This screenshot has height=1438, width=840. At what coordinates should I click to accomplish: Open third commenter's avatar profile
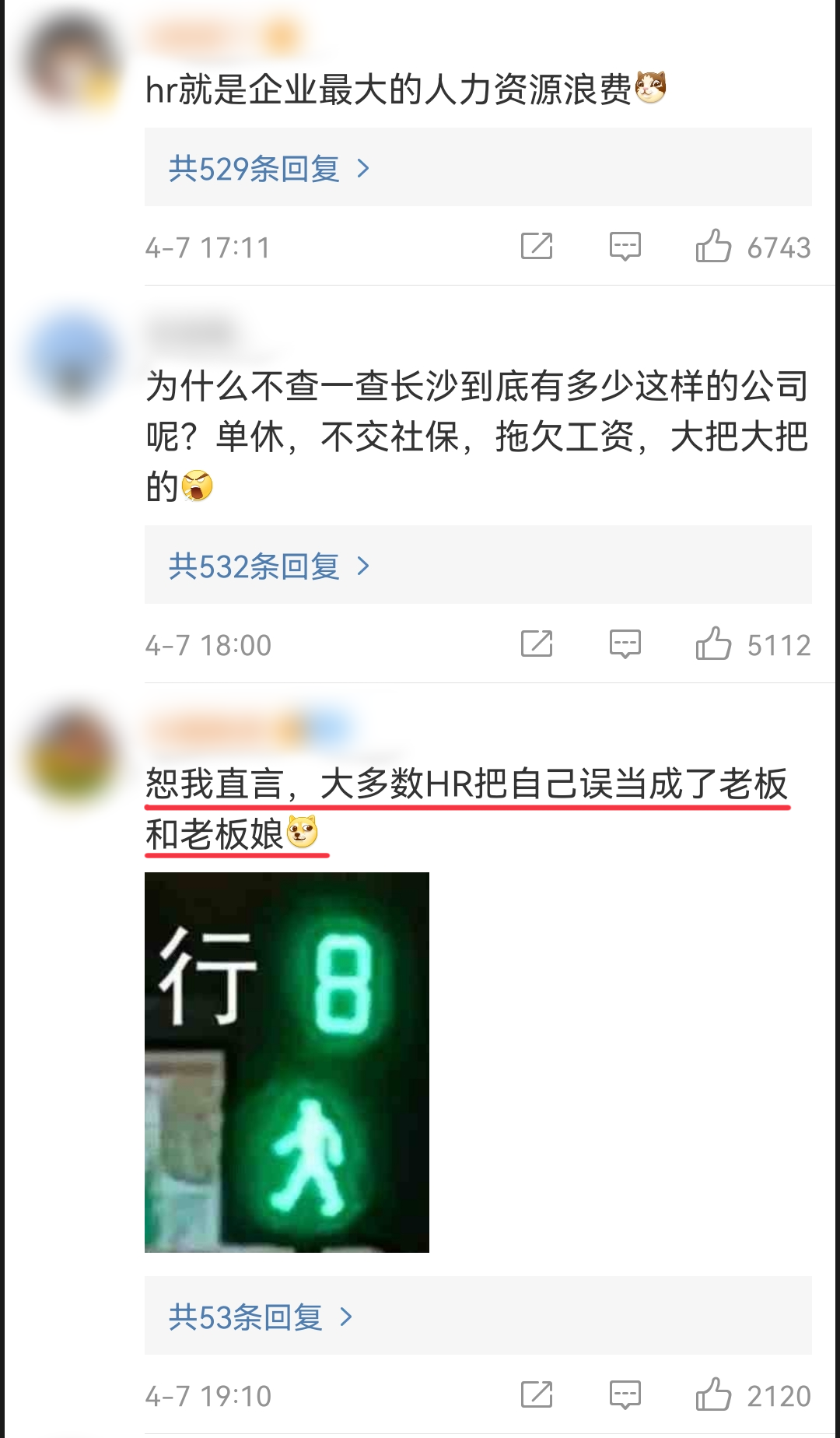(x=72, y=756)
